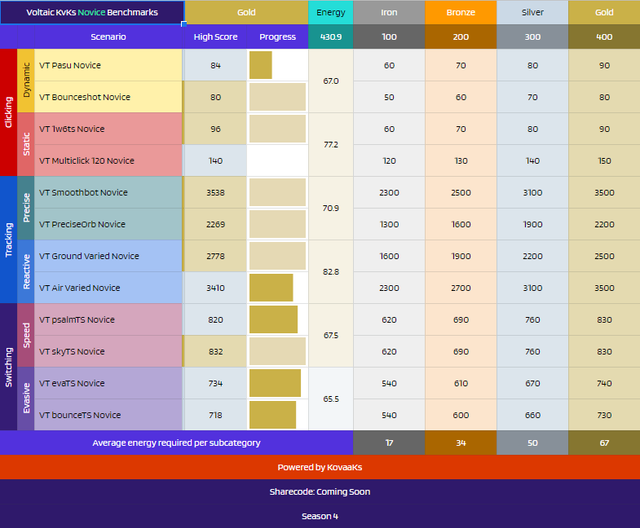Click the VT Air Varied Novice progress bar
The height and width of the screenshot is (528, 640).
click(x=271, y=288)
